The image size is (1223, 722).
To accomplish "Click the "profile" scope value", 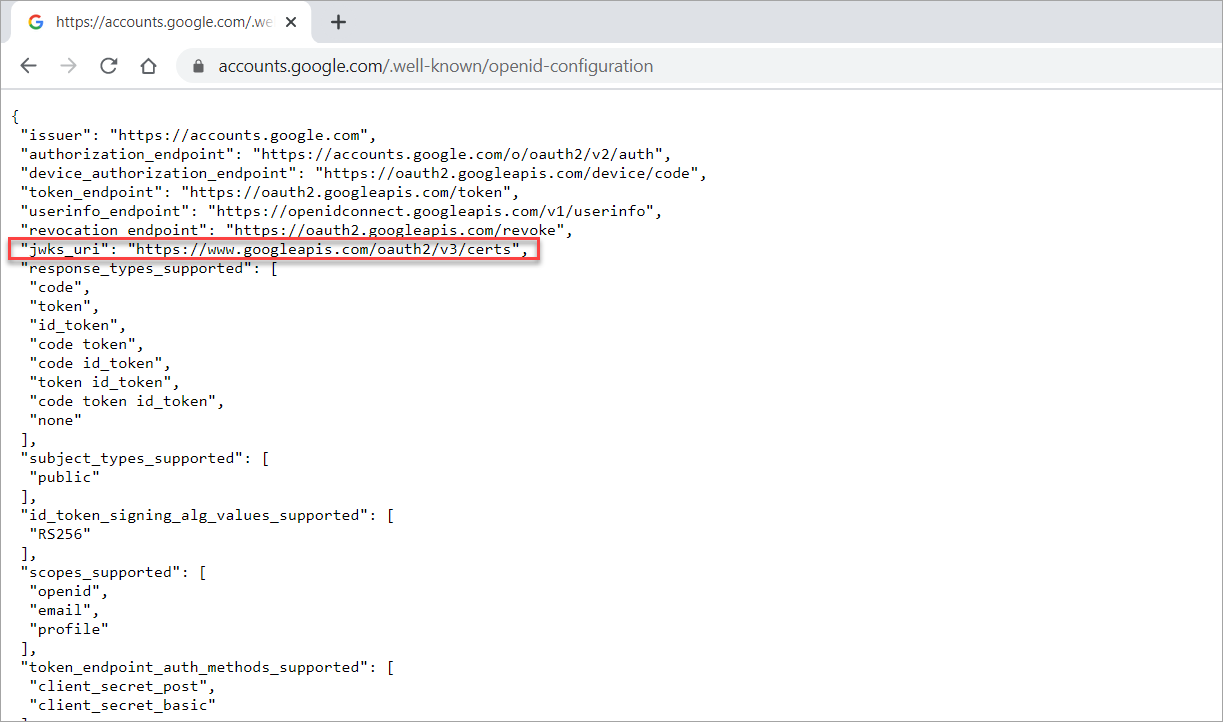I will [x=69, y=629].
